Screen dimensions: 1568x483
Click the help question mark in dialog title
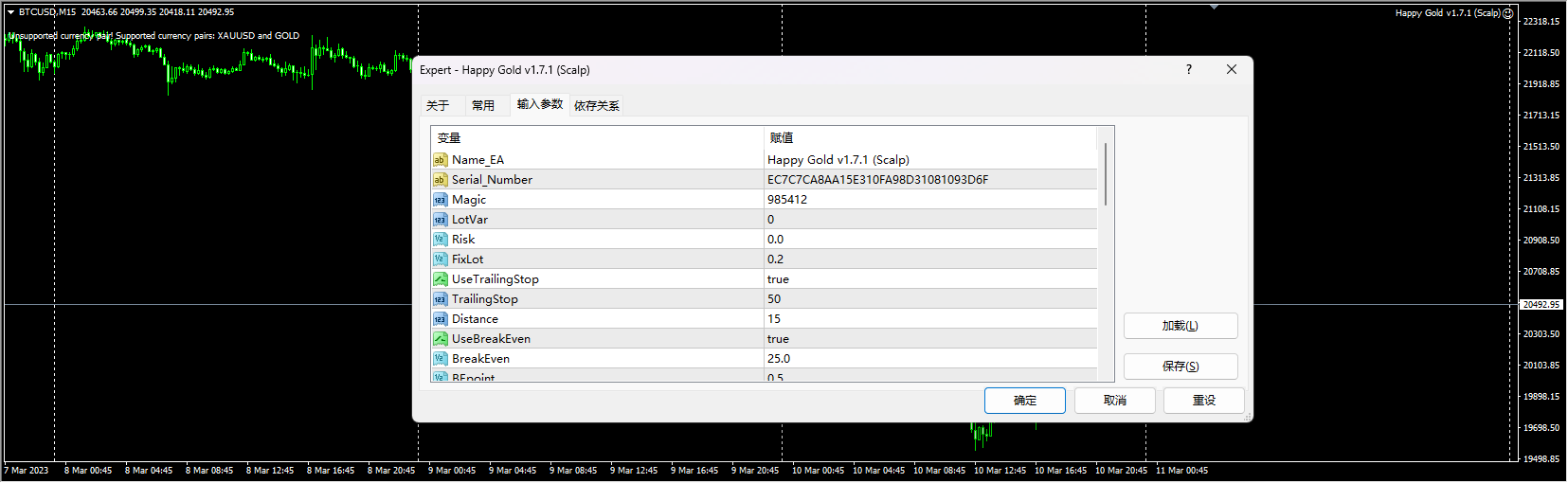tap(1189, 69)
